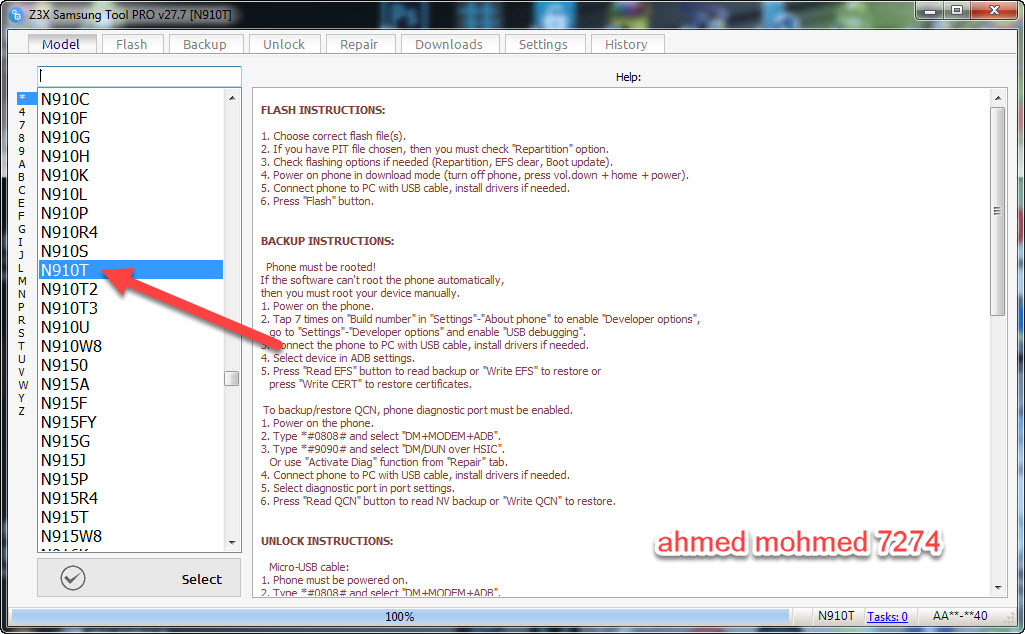Click the Select button with checkmark
Screen dimensions: 1025x634
pos(139,578)
